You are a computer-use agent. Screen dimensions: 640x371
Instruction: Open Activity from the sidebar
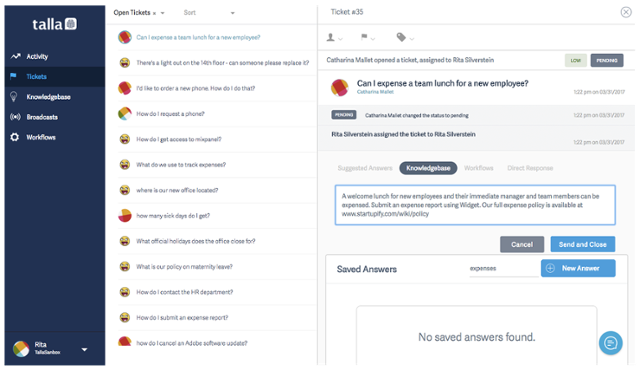pos(37,56)
